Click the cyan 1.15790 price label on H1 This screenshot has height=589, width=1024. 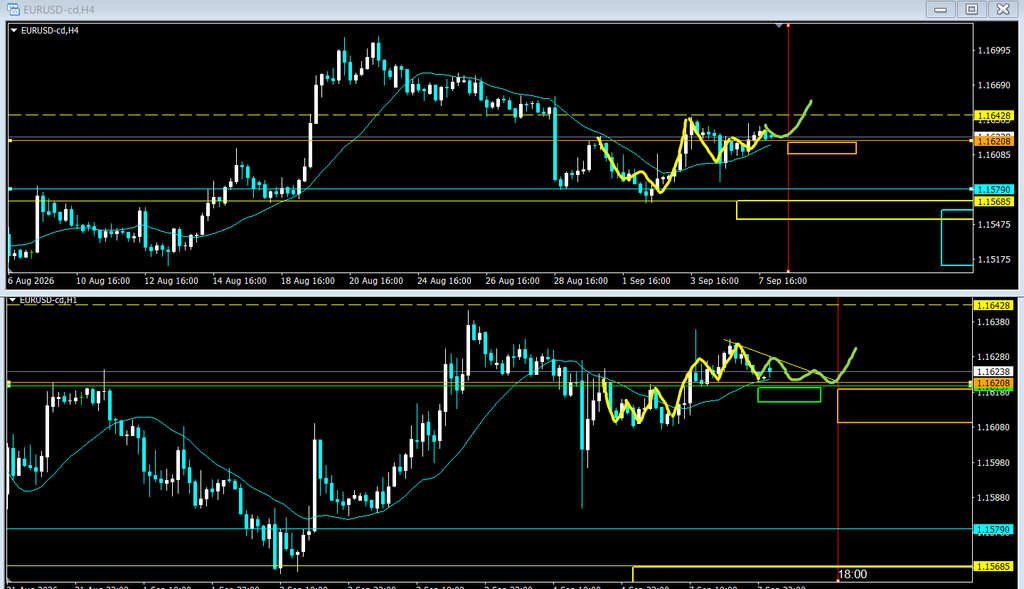(x=993, y=530)
